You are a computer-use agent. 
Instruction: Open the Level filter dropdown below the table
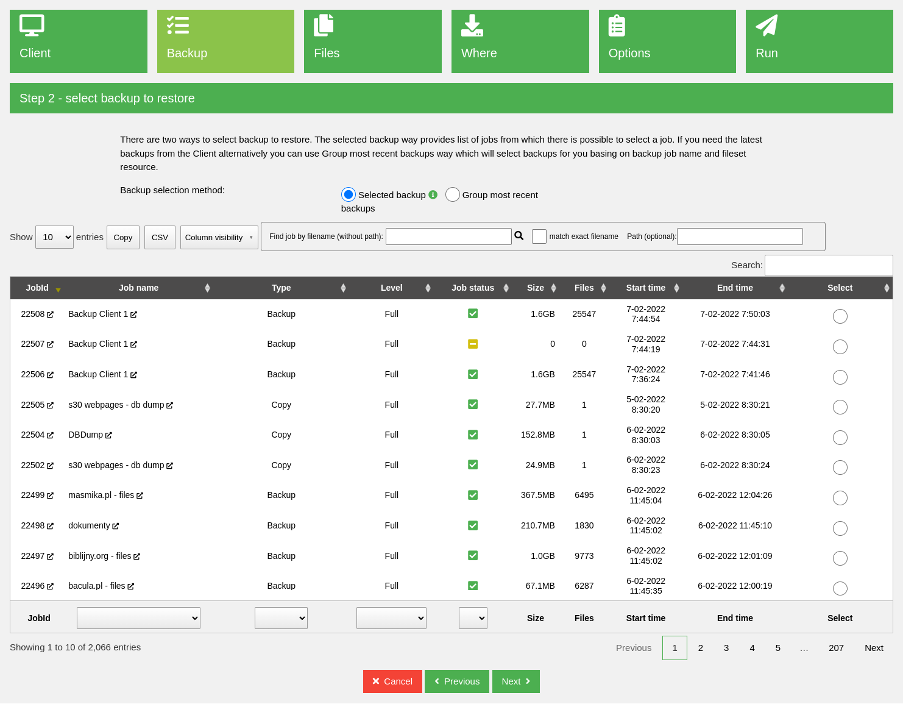[x=391, y=617]
